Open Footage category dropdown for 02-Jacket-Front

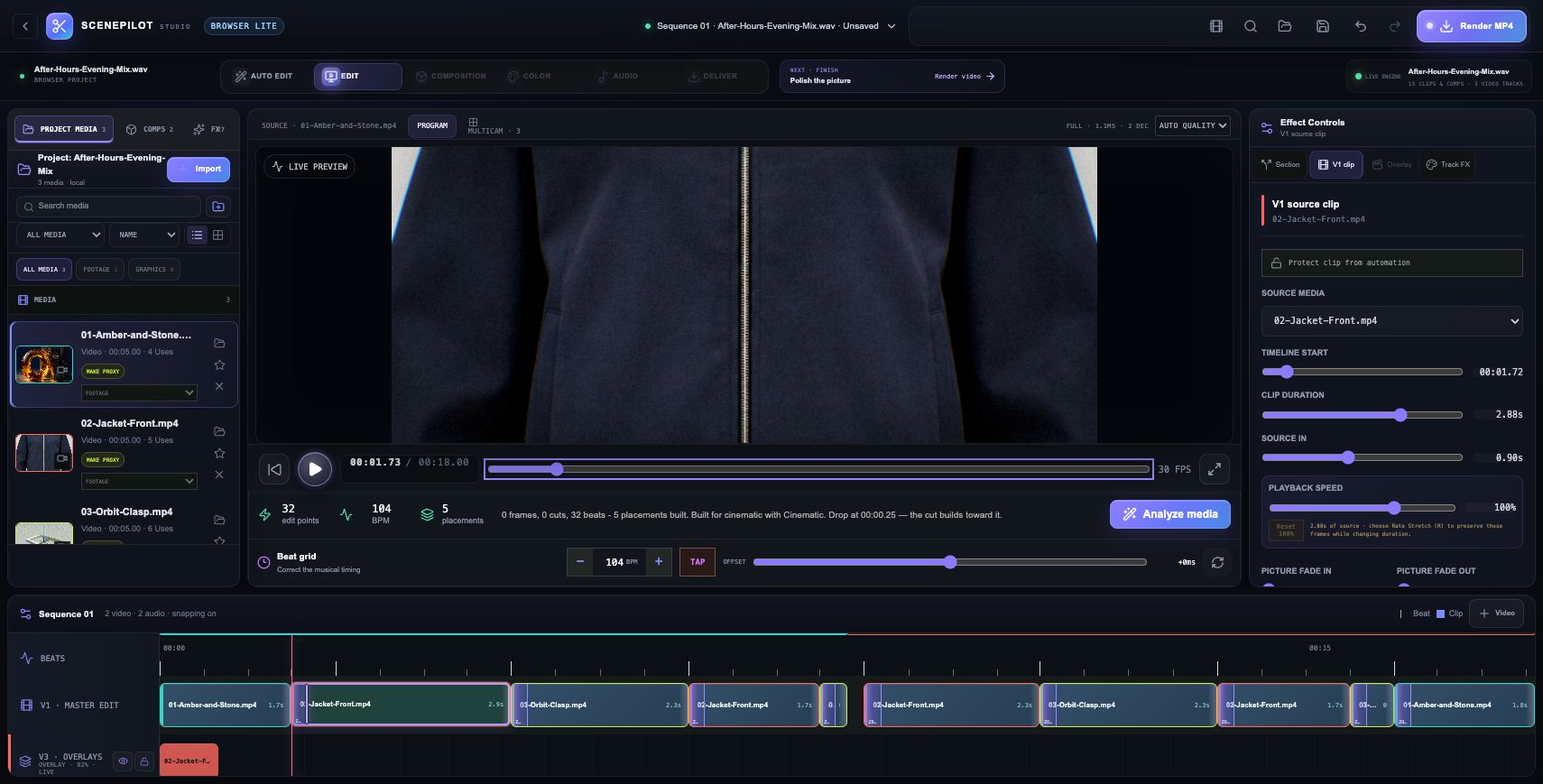139,481
